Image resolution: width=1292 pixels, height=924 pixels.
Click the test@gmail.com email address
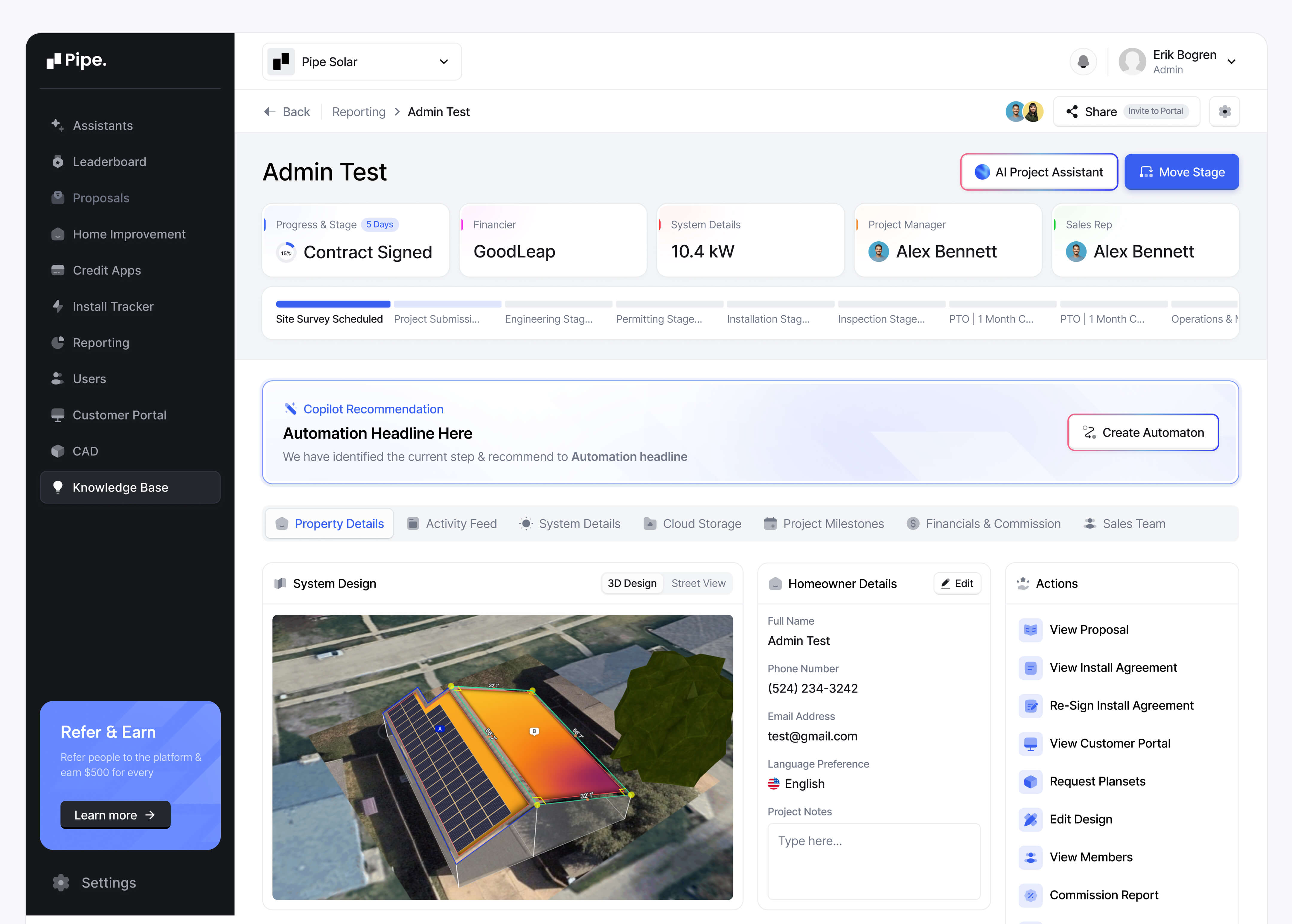pyautogui.click(x=812, y=736)
